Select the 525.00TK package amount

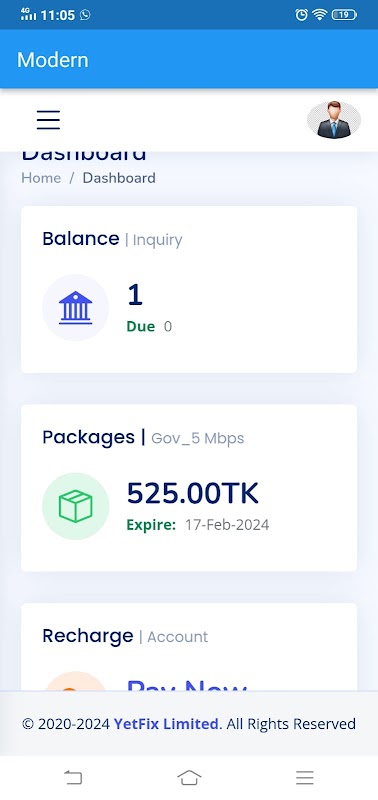192,493
